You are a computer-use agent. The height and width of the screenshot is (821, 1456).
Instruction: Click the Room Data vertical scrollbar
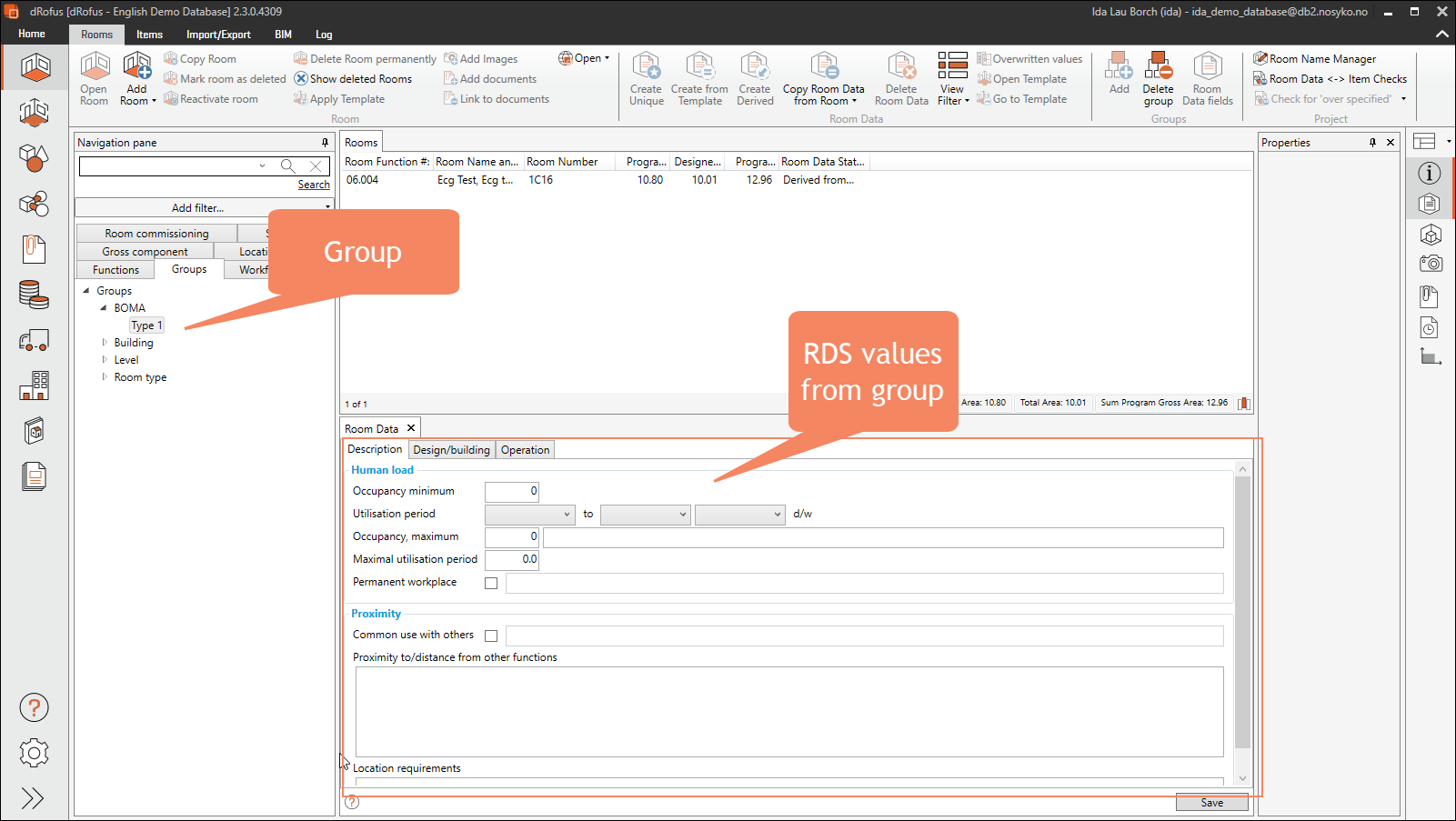[x=1242, y=611]
